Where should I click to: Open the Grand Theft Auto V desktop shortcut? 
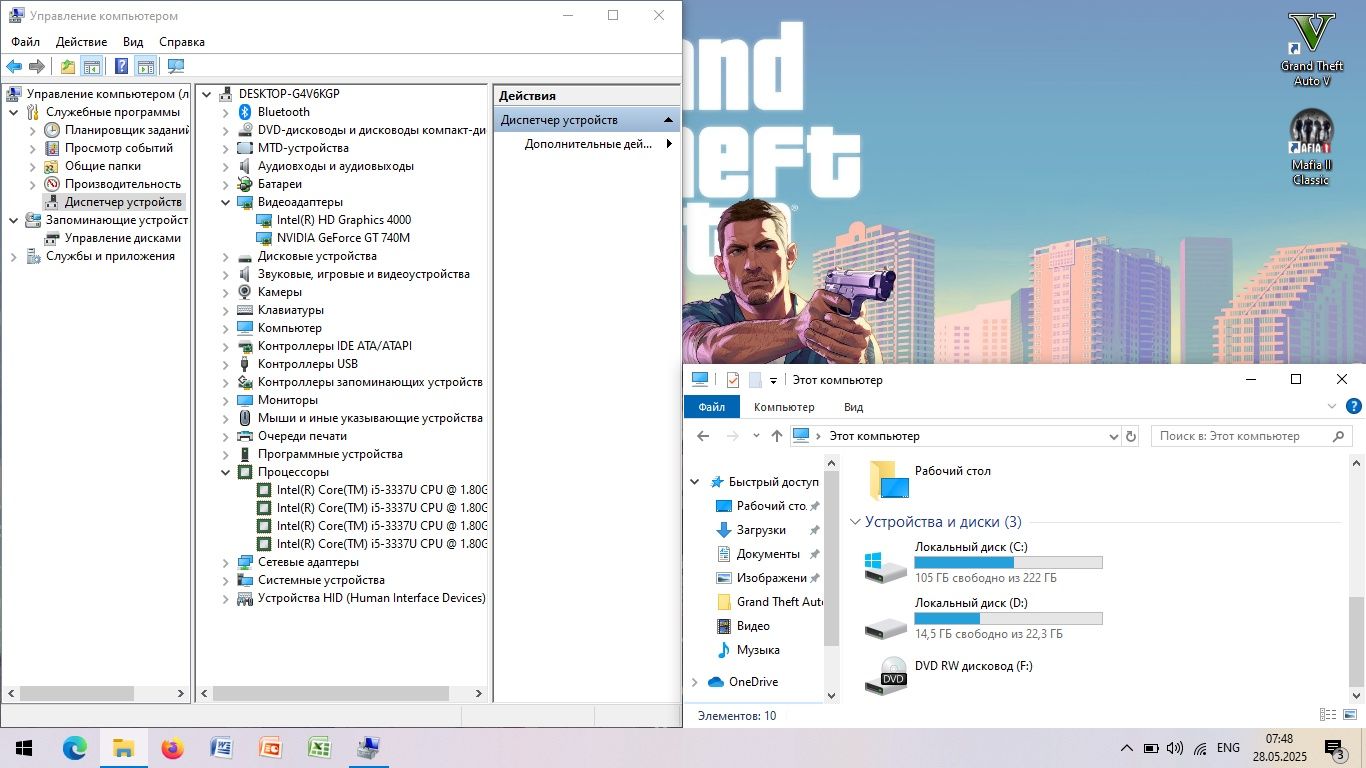pyautogui.click(x=1312, y=49)
